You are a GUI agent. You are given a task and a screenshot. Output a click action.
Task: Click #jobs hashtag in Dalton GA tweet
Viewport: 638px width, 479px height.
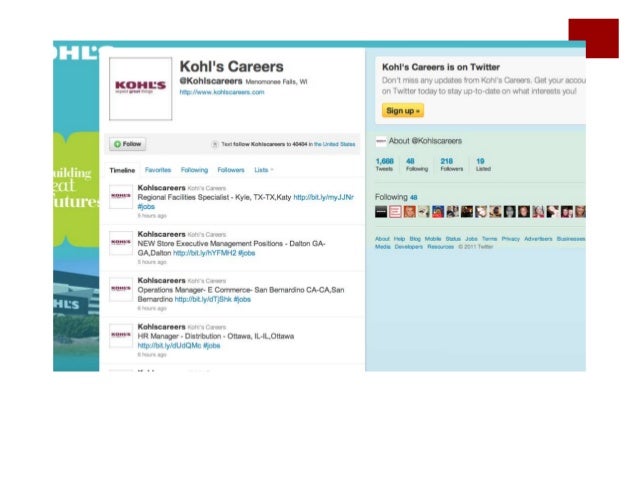[247, 253]
